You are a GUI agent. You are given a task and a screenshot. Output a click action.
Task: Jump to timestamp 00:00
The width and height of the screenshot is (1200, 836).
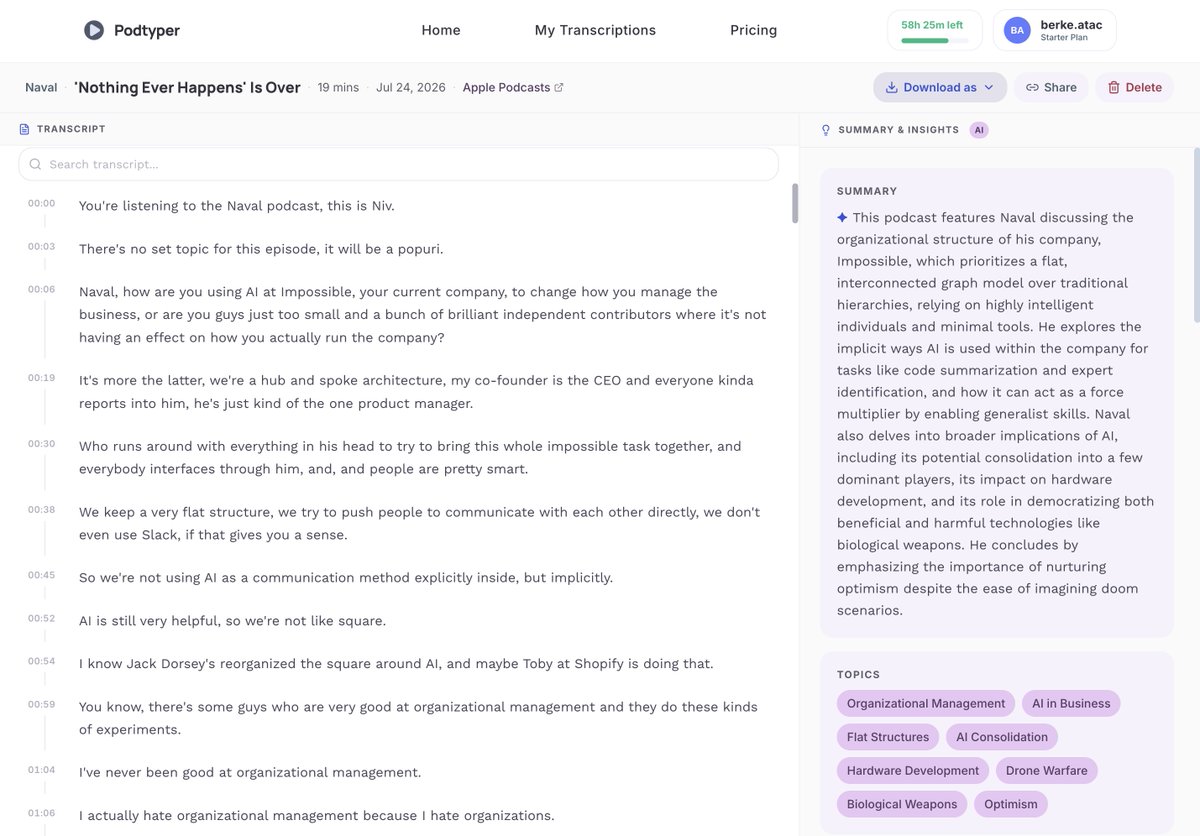coord(41,204)
